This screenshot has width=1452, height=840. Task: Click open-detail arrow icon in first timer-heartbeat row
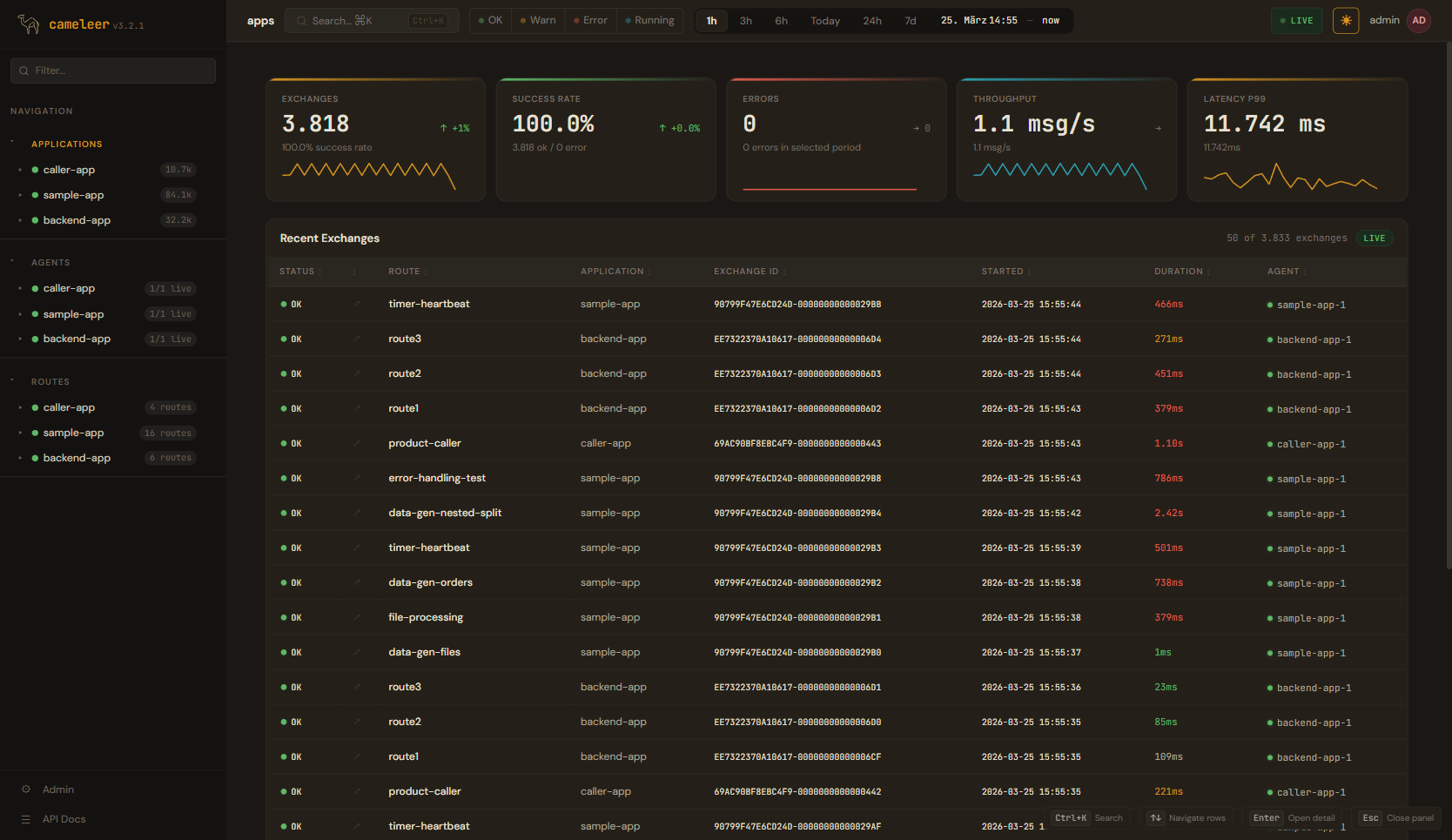356,304
